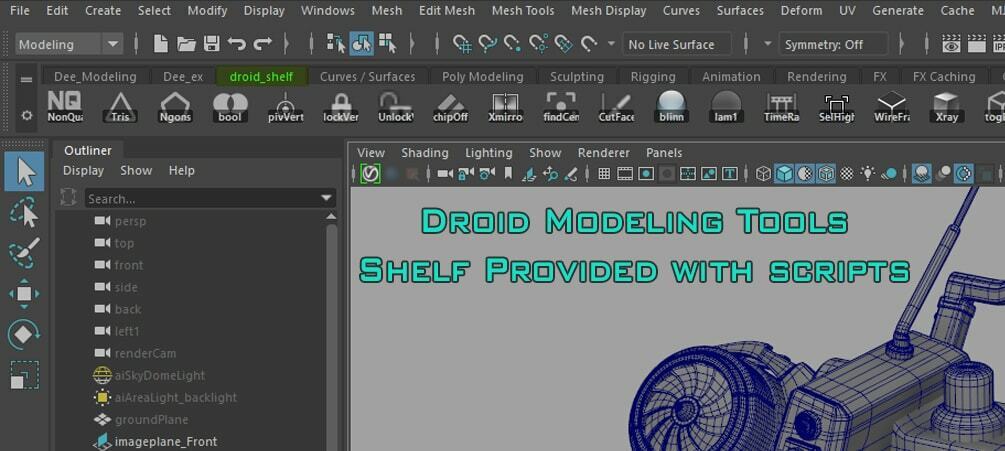Save the scene with the floppy disk icon
Screen dimensions: 1005x451
pyautogui.click(x=212, y=44)
